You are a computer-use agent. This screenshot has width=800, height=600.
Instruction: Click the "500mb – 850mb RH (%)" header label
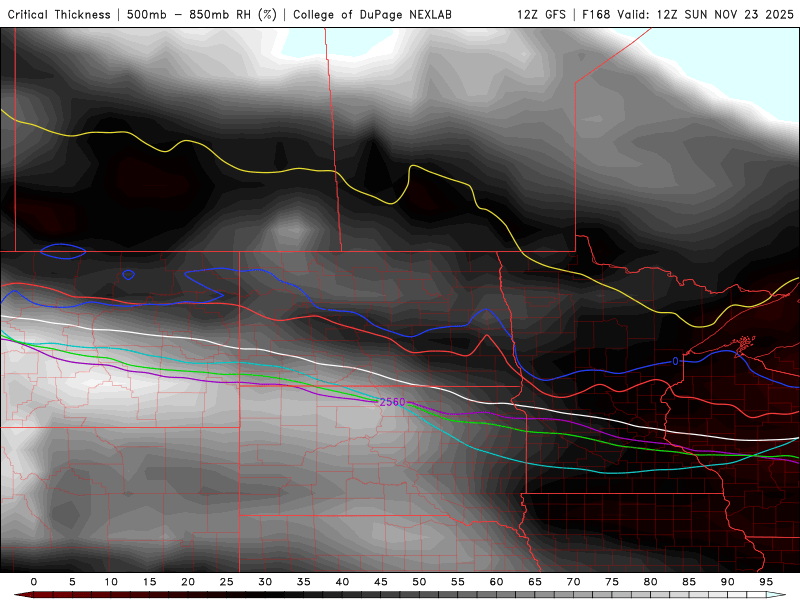pyautogui.click(x=202, y=14)
